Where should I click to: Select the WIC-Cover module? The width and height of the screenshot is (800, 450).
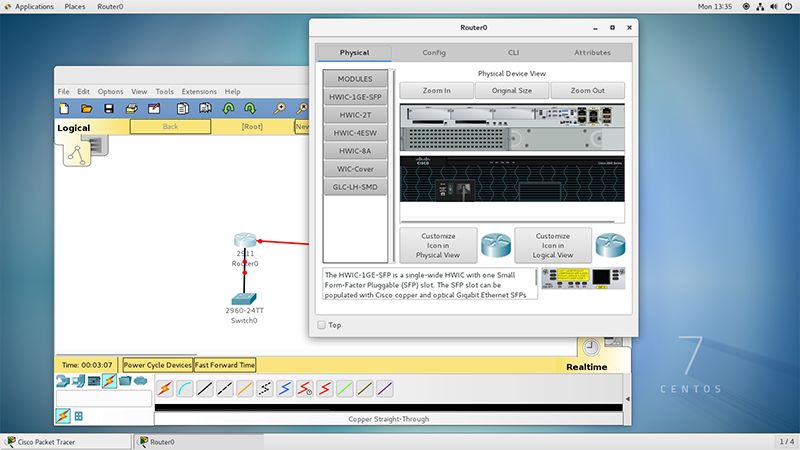tap(355, 169)
